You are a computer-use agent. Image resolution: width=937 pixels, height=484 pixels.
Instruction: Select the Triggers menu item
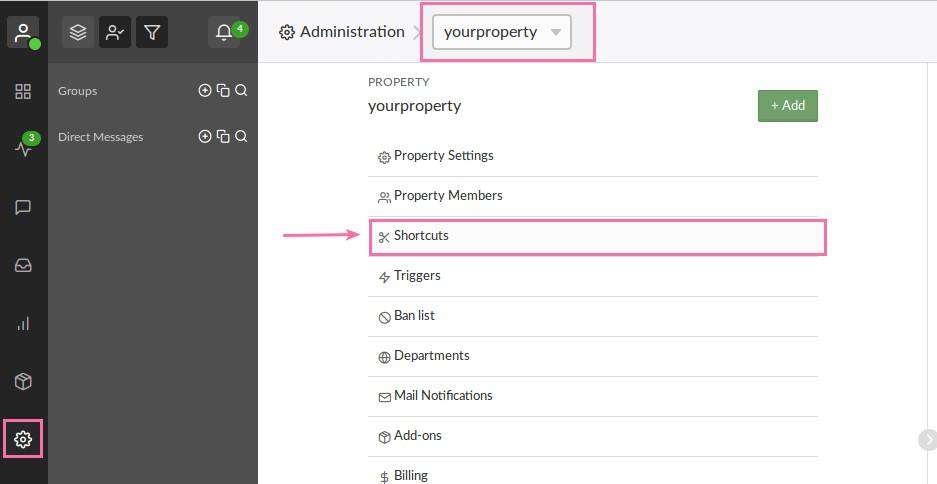(417, 276)
